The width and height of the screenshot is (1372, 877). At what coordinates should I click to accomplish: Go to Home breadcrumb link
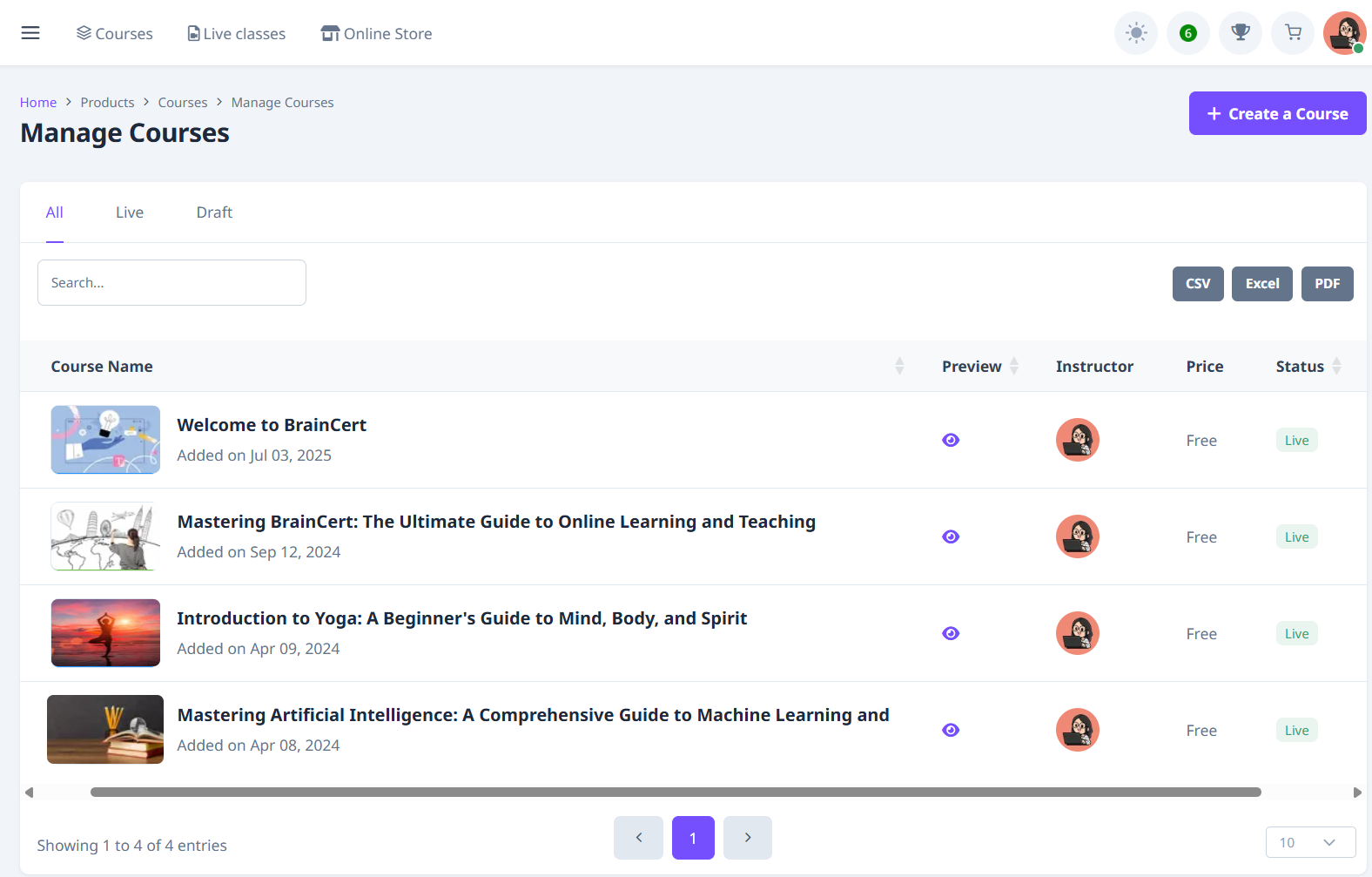tap(38, 102)
